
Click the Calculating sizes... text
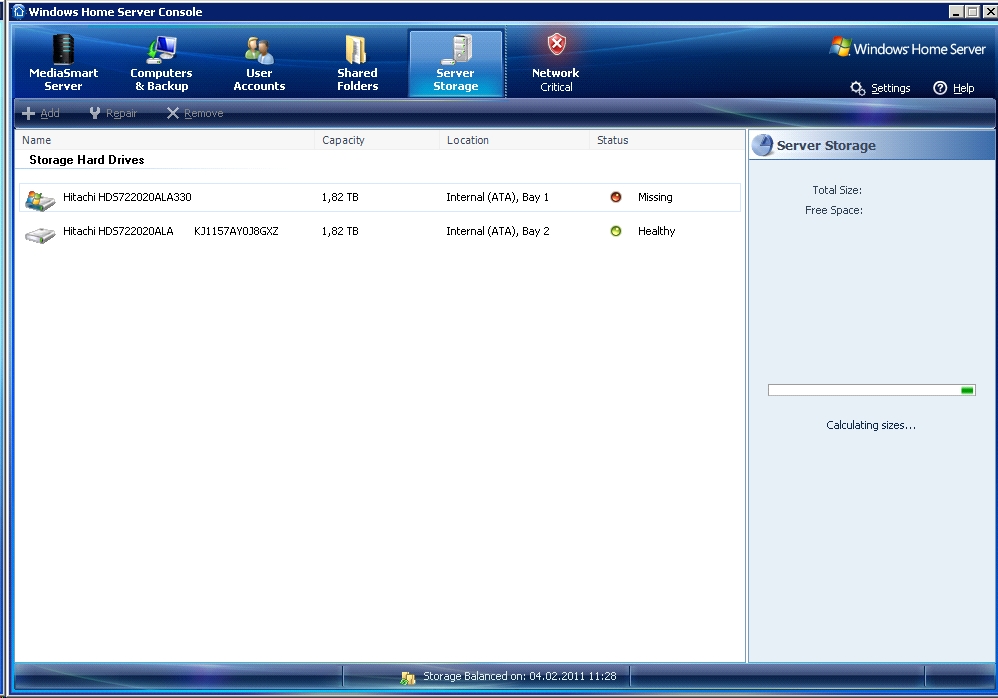pyautogui.click(x=871, y=425)
